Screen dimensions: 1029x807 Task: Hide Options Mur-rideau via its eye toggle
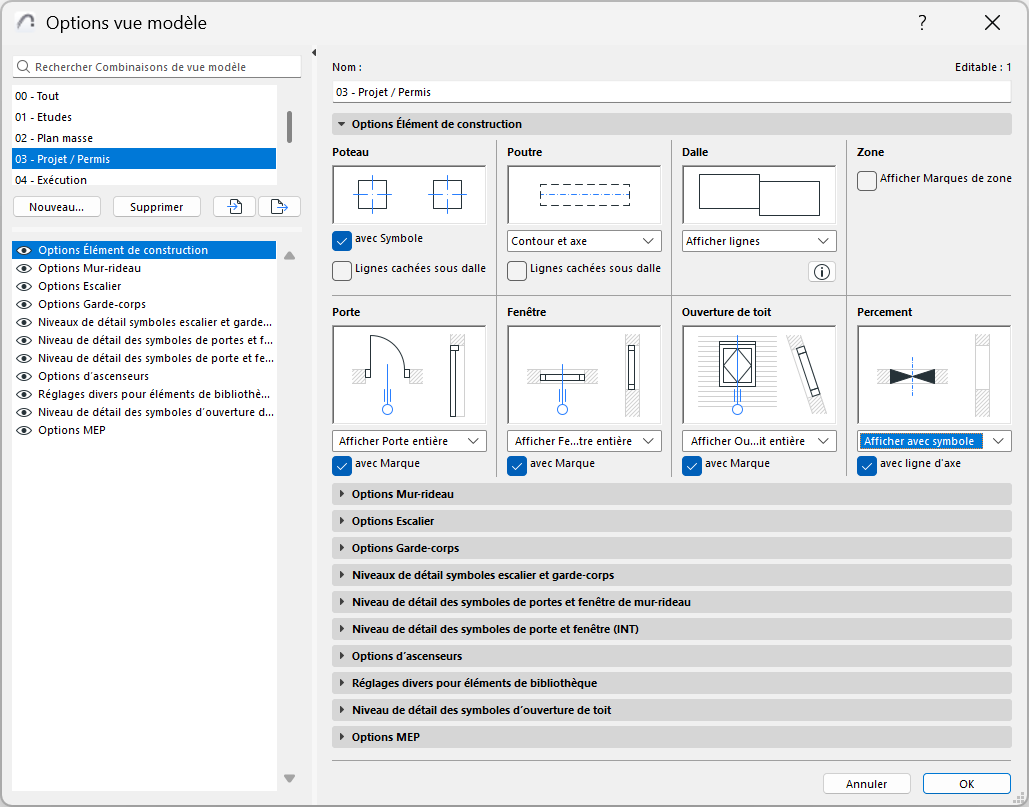23,267
